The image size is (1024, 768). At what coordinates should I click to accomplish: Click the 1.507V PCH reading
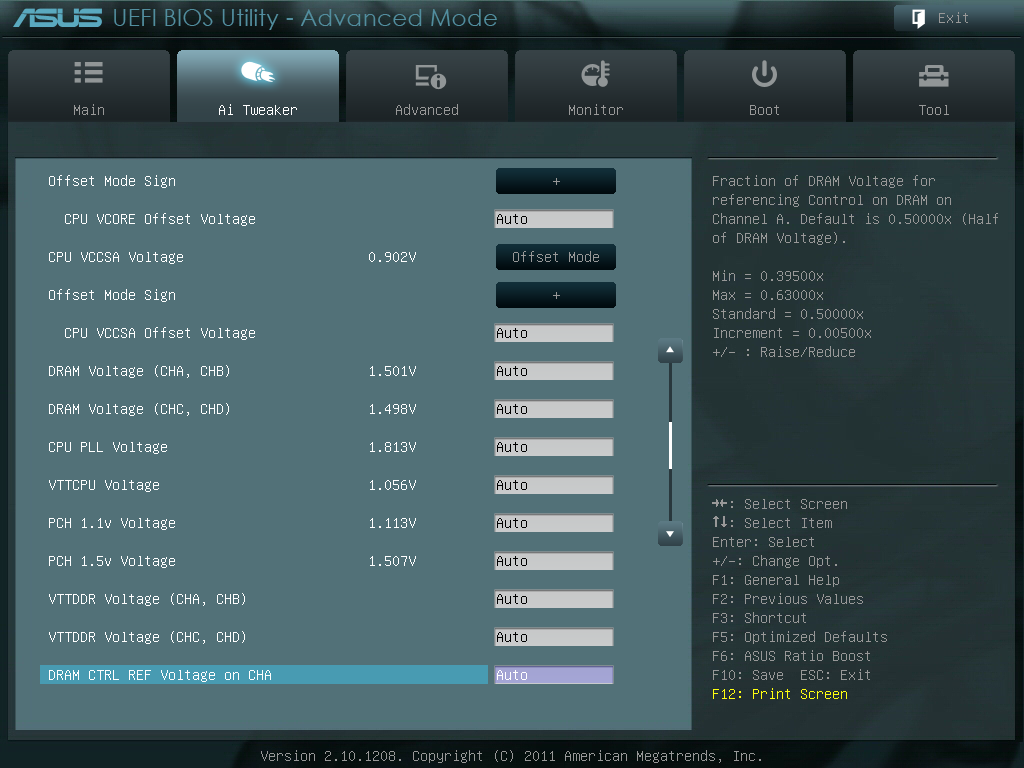pos(392,561)
